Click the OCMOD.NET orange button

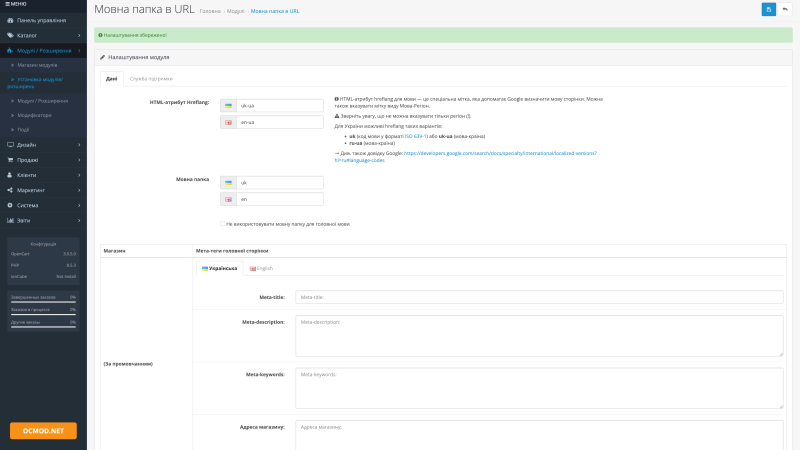click(x=43, y=431)
